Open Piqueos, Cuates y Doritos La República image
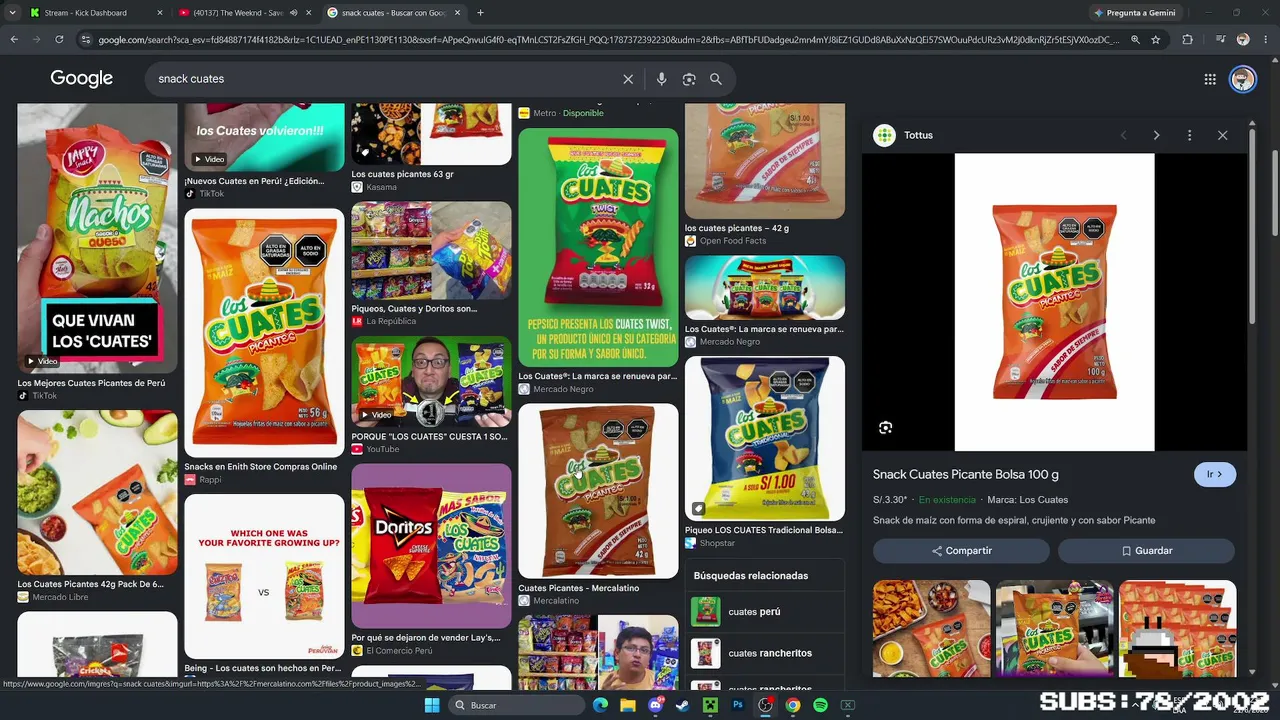Image resolution: width=1280 pixels, height=720 pixels. click(x=431, y=251)
